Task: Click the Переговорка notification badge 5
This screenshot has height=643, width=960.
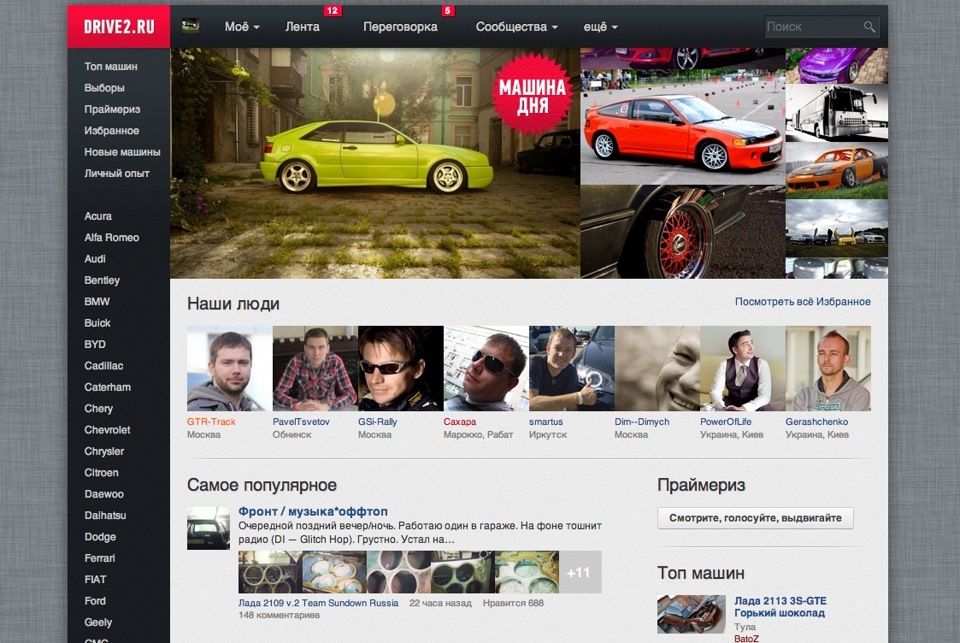Action: tap(448, 10)
